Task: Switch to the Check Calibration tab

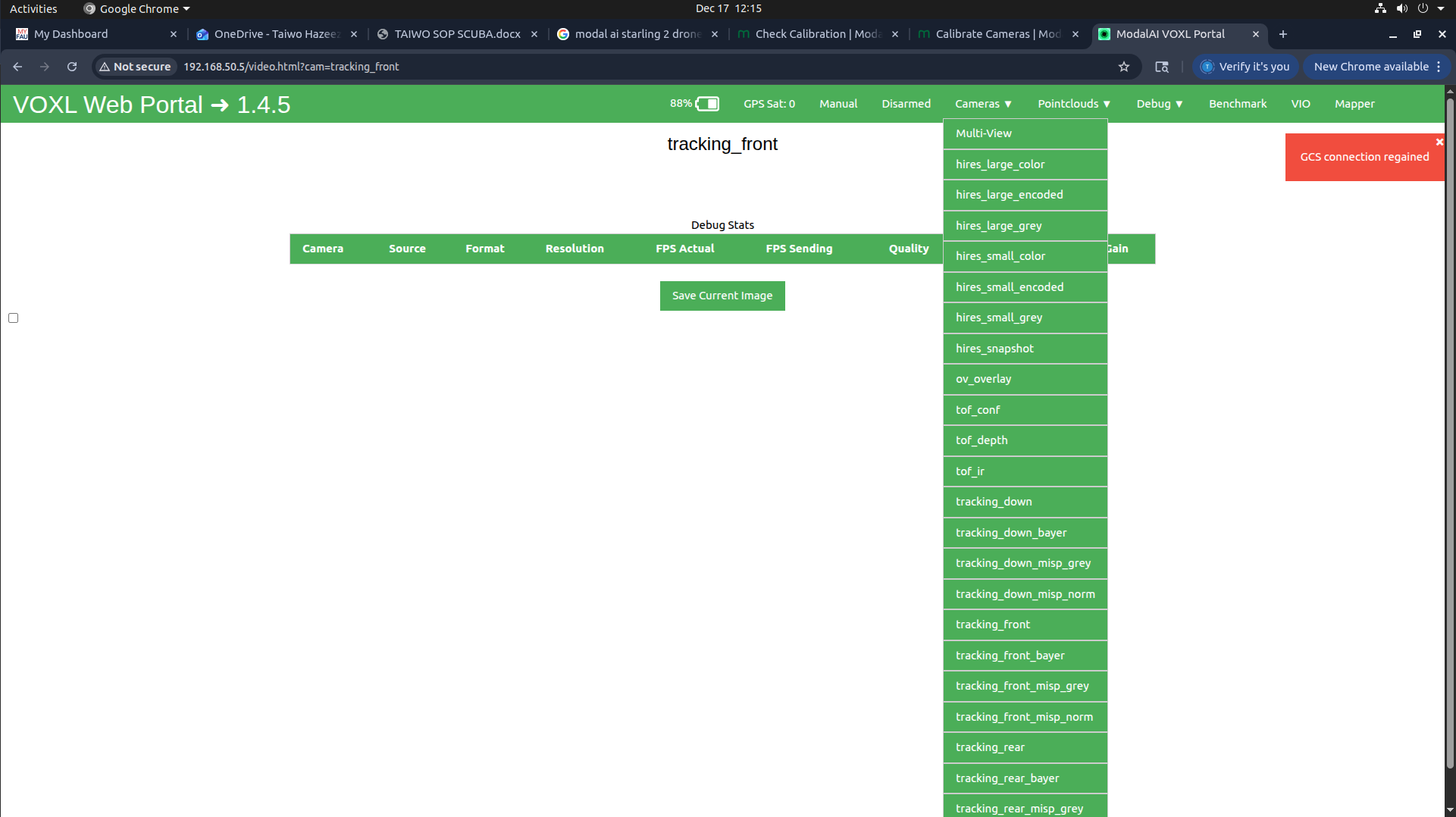Action: 817,34
